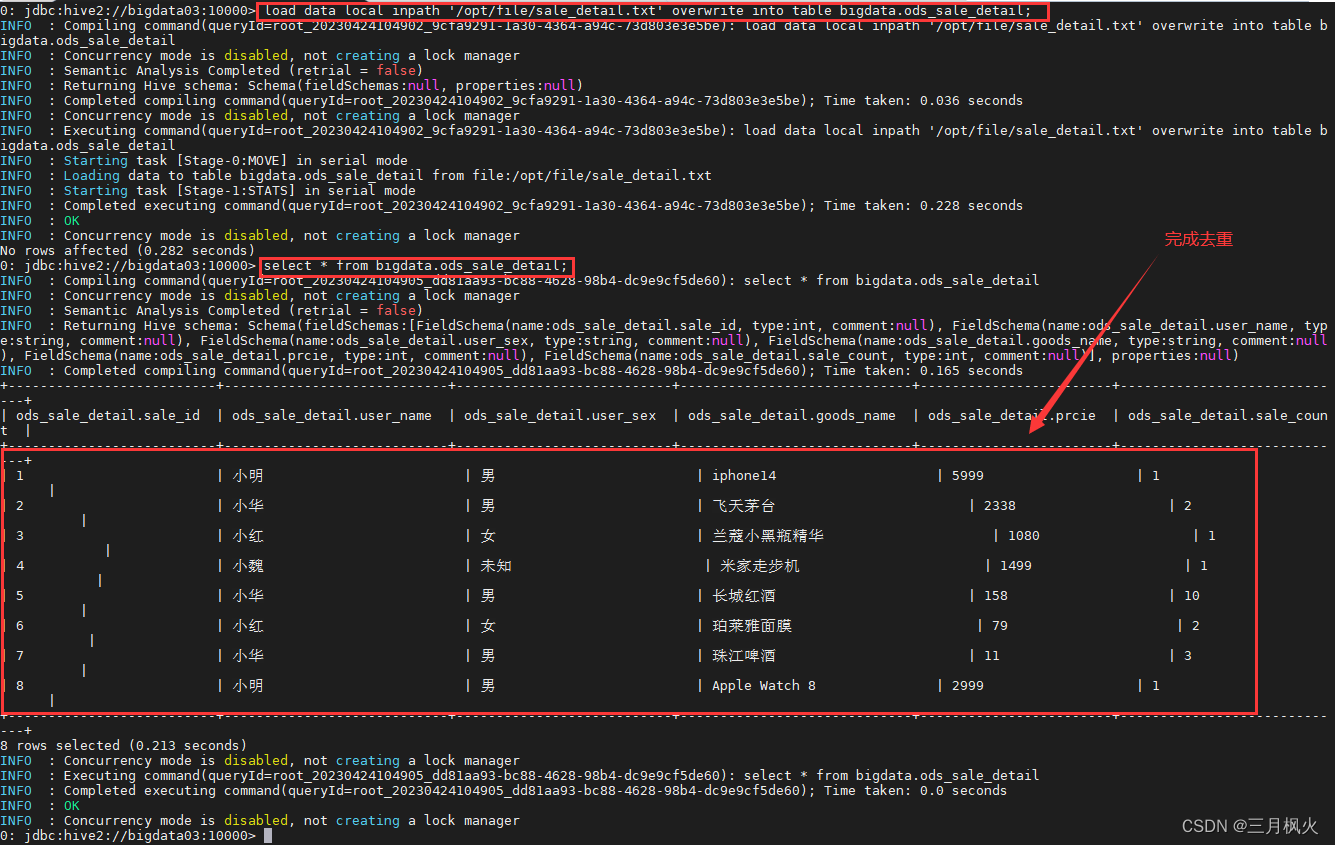The width and height of the screenshot is (1335, 845).
Task: Click the '8 rows selected (0.213 seconds)' line
Action: (124, 746)
